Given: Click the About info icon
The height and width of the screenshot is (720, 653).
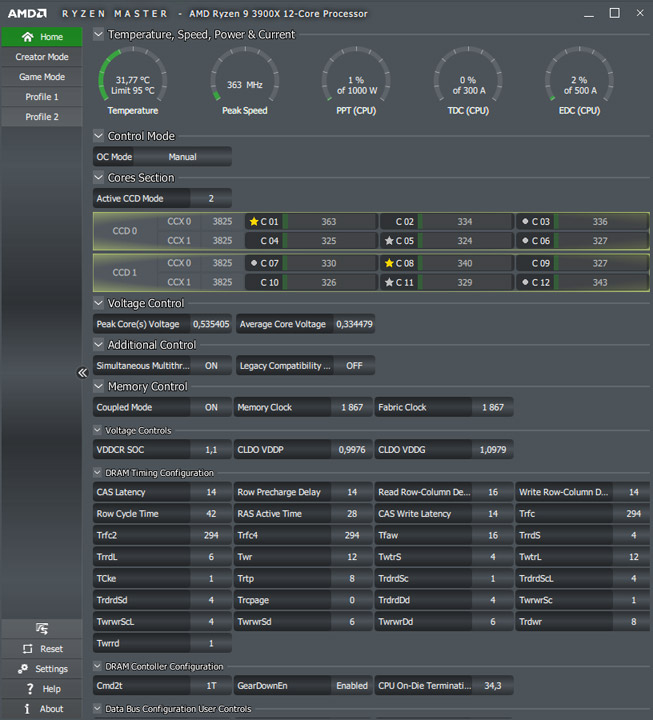Looking at the screenshot, I should [x=27, y=709].
